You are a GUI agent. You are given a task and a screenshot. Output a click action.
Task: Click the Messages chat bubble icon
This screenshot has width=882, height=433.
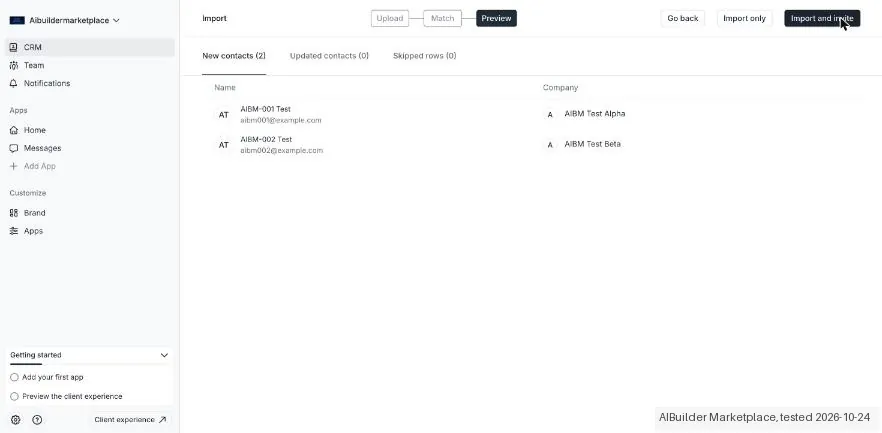(x=14, y=148)
